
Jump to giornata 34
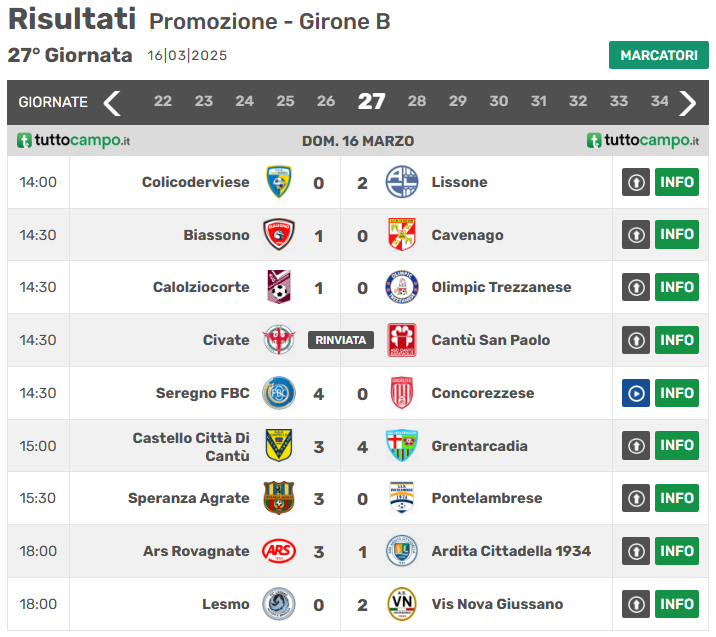click(659, 102)
